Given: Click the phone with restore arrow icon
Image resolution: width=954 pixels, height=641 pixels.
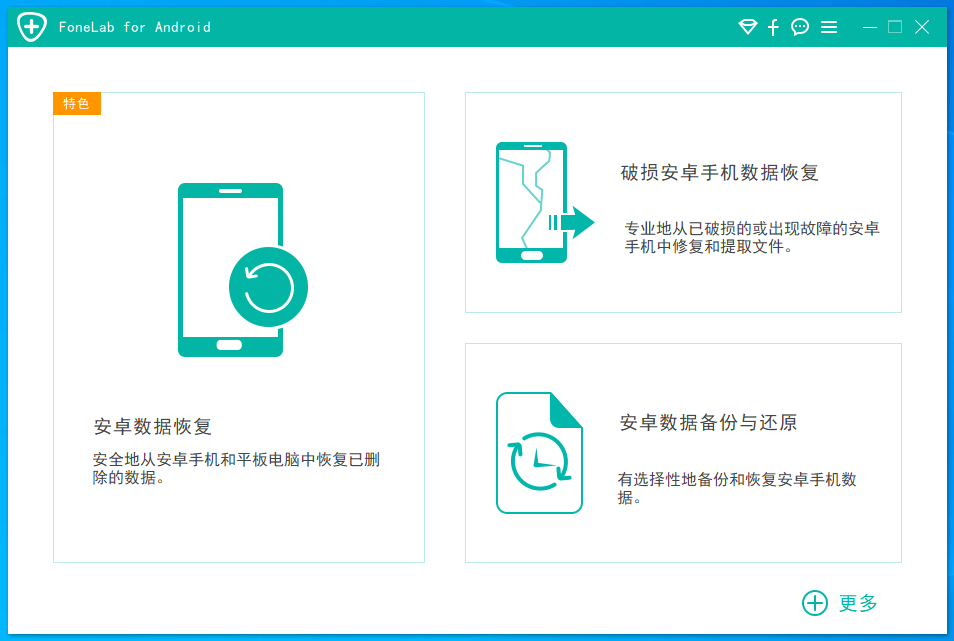Looking at the screenshot, I should [x=240, y=270].
